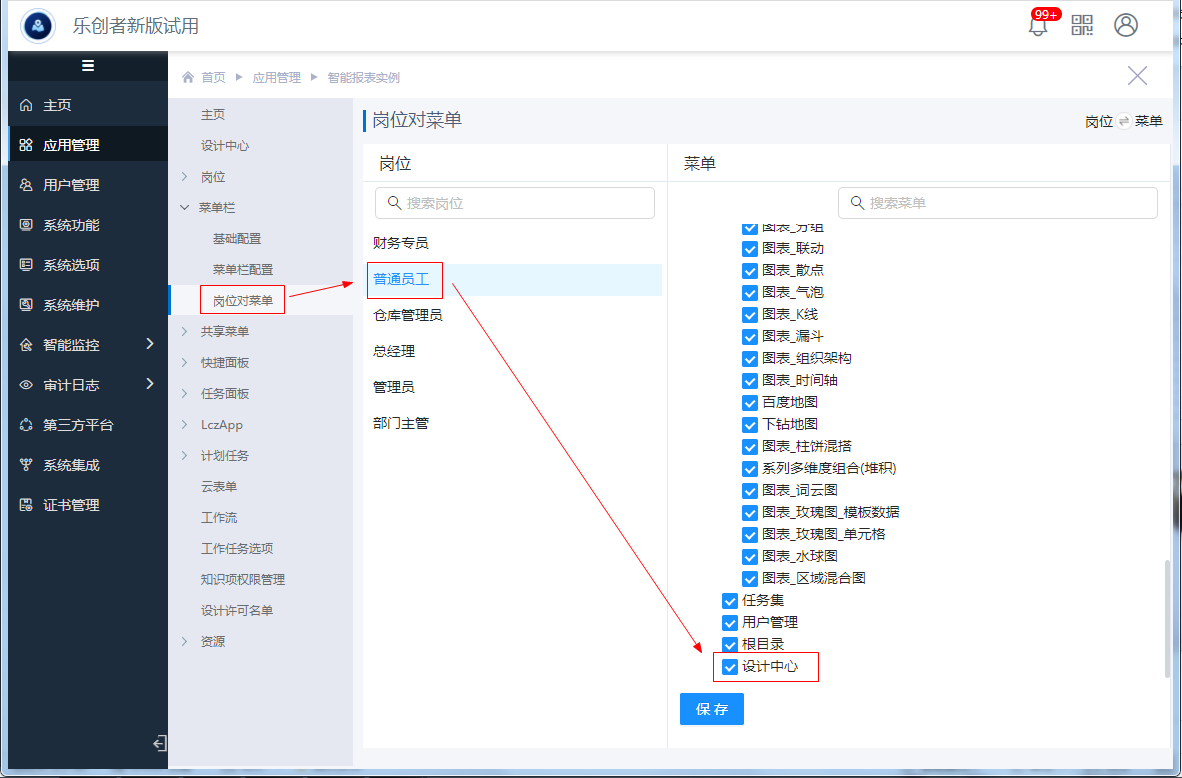Open the notification bell icon

[1038, 26]
